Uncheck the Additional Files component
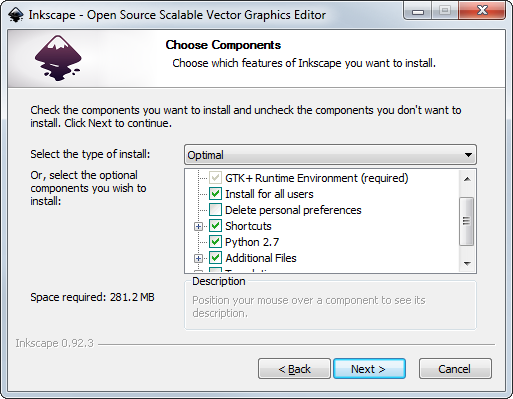 [215, 258]
